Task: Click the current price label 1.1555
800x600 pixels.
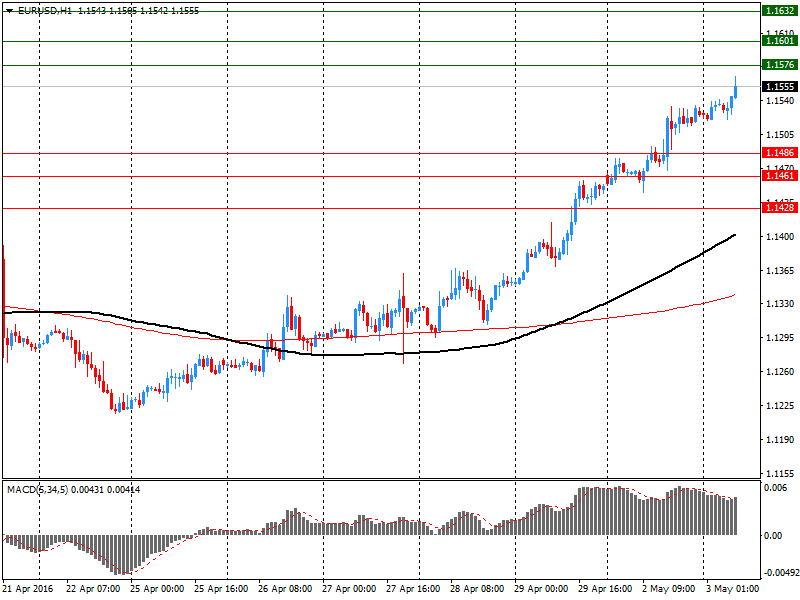Action: pos(780,87)
